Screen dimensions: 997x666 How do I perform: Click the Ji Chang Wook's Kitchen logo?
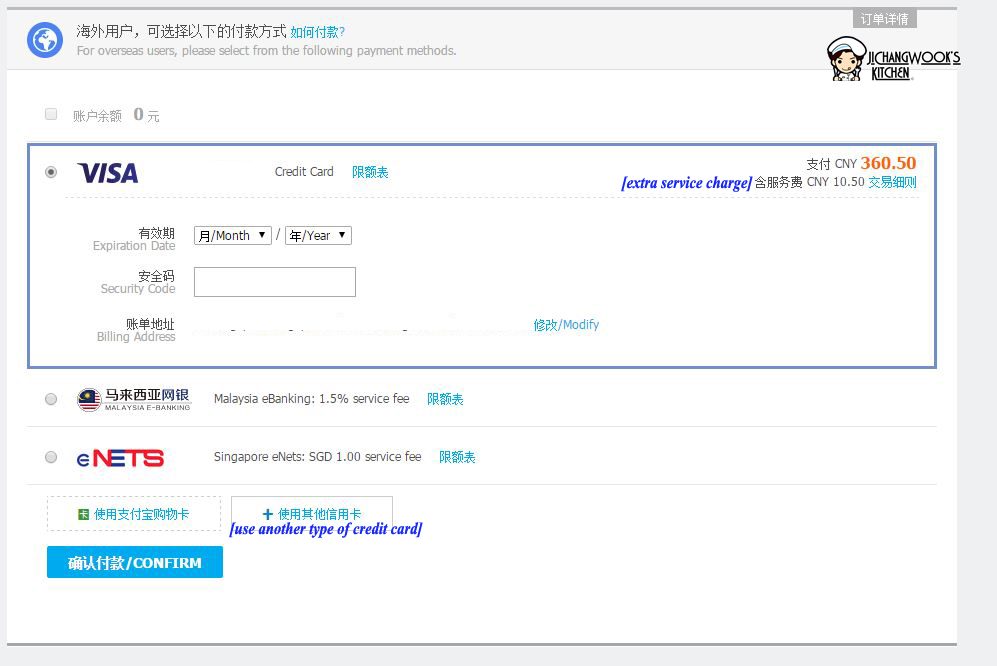(892, 59)
